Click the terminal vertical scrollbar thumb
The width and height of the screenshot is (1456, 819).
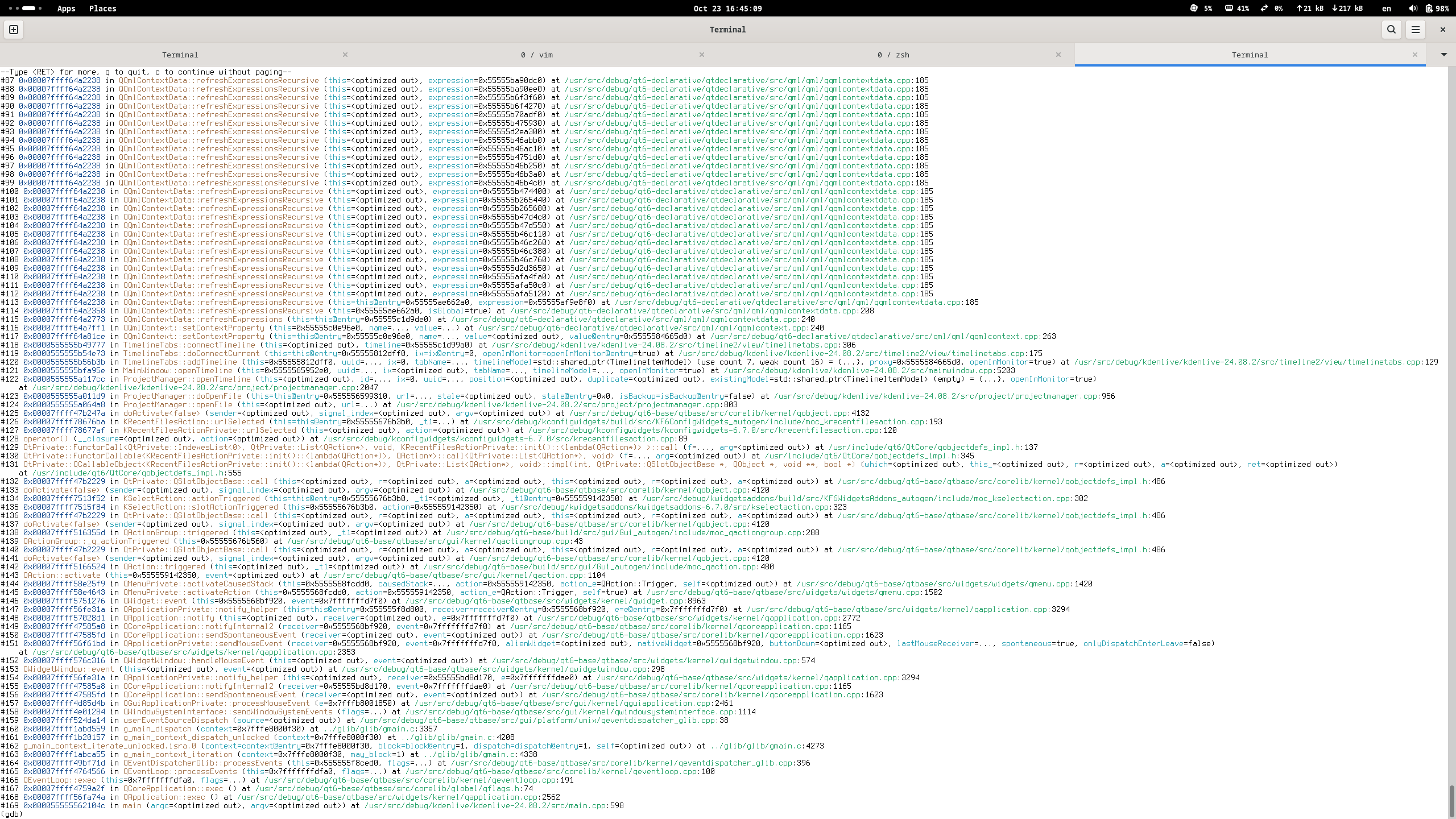[x=1451, y=801]
